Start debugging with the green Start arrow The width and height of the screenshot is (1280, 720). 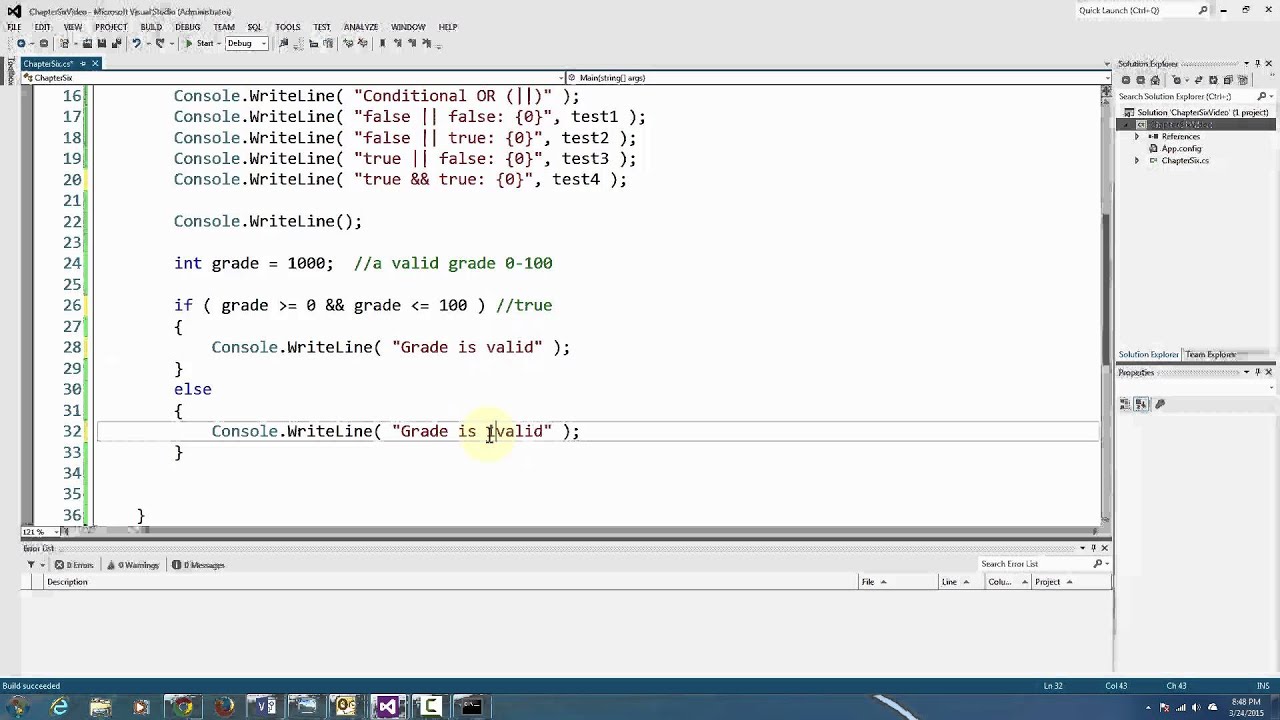tap(188, 43)
